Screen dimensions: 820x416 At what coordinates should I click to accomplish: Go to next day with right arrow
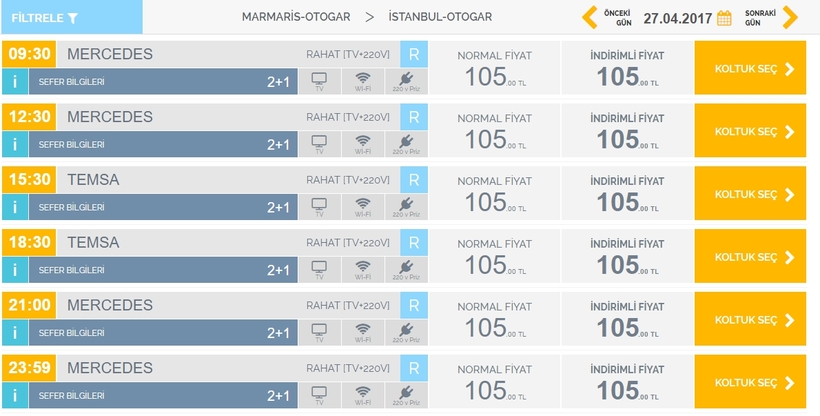(x=790, y=17)
